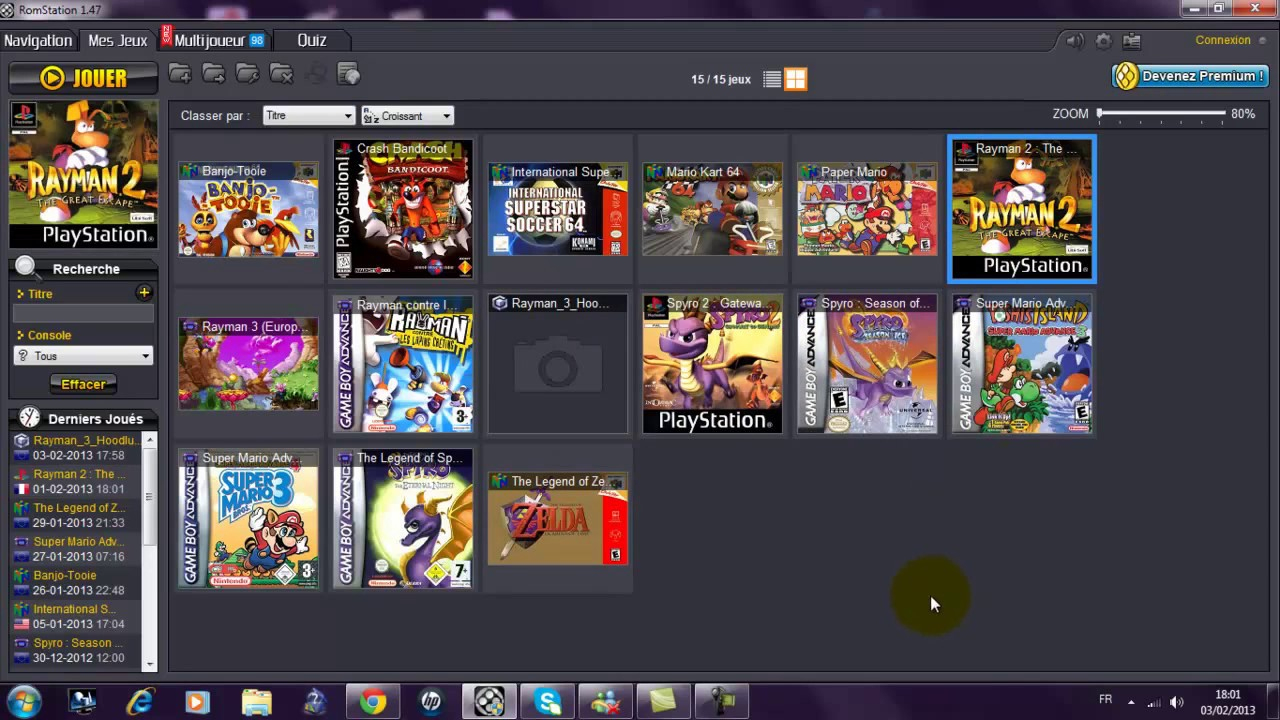Show hidden tray icons arrow

[x=1131, y=702]
